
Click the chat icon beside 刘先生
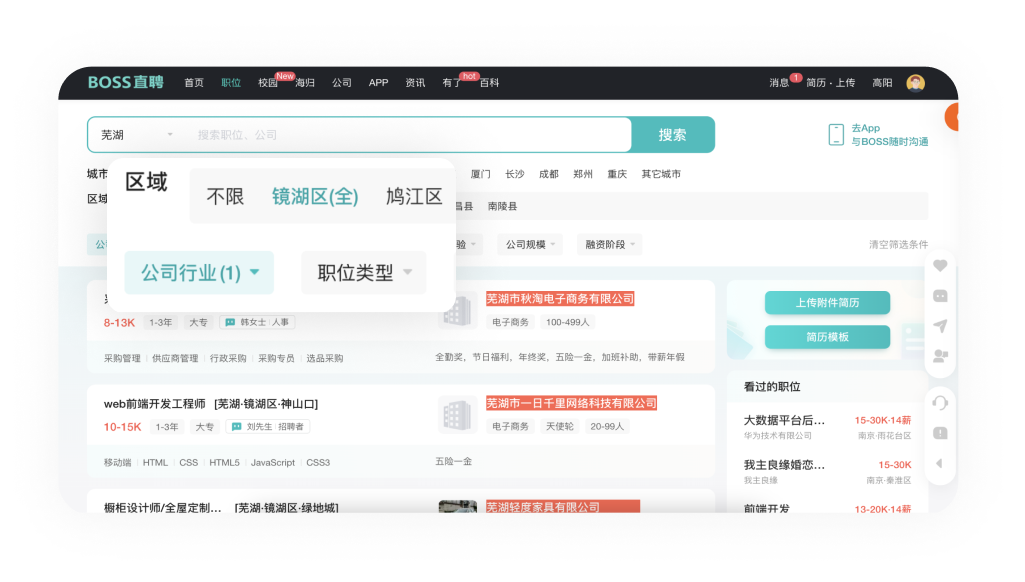[x=237, y=427]
